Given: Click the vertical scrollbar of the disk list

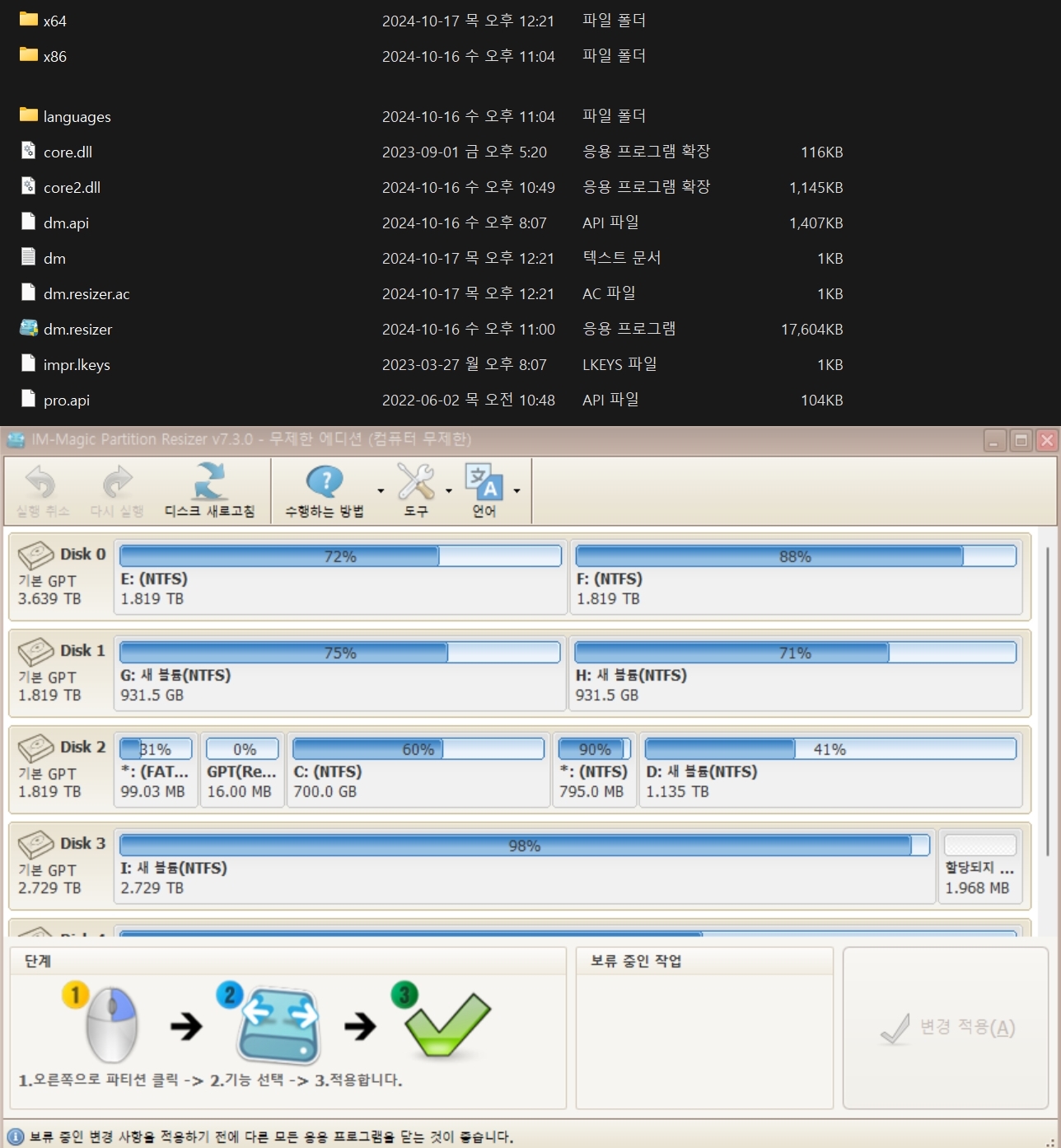Looking at the screenshot, I should (x=1047, y=701).
